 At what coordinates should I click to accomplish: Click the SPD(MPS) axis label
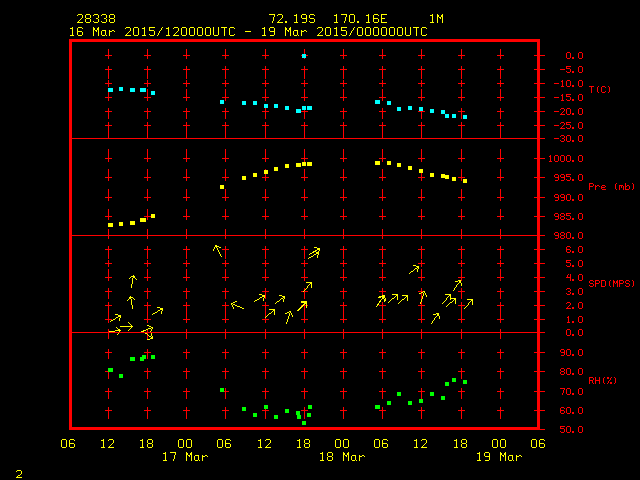click(611, 284)
